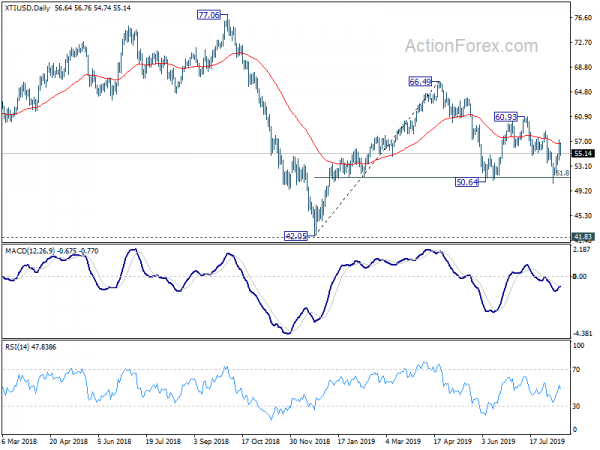Click the 3 Sep 2018 date label

pos(211,442)
